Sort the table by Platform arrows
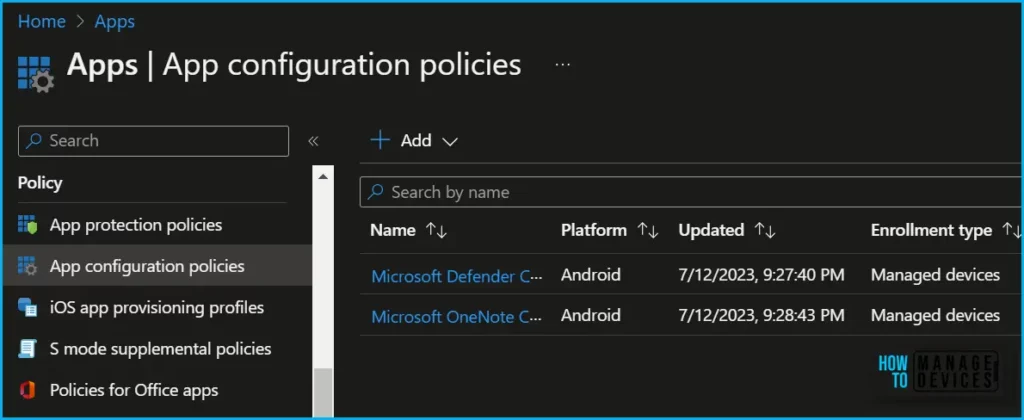 coord(648,230)
